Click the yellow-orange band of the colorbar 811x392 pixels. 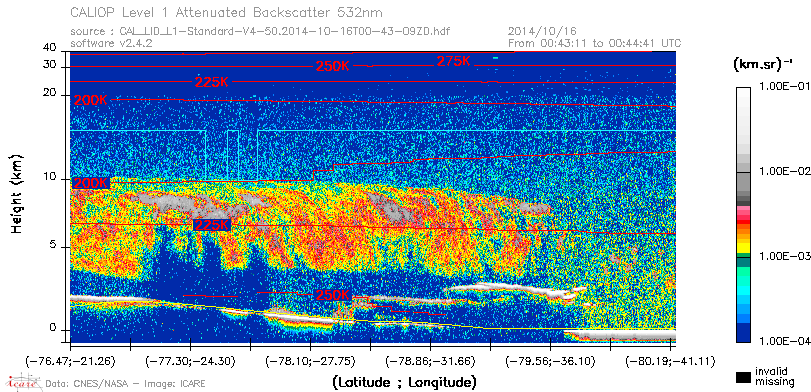744,240
